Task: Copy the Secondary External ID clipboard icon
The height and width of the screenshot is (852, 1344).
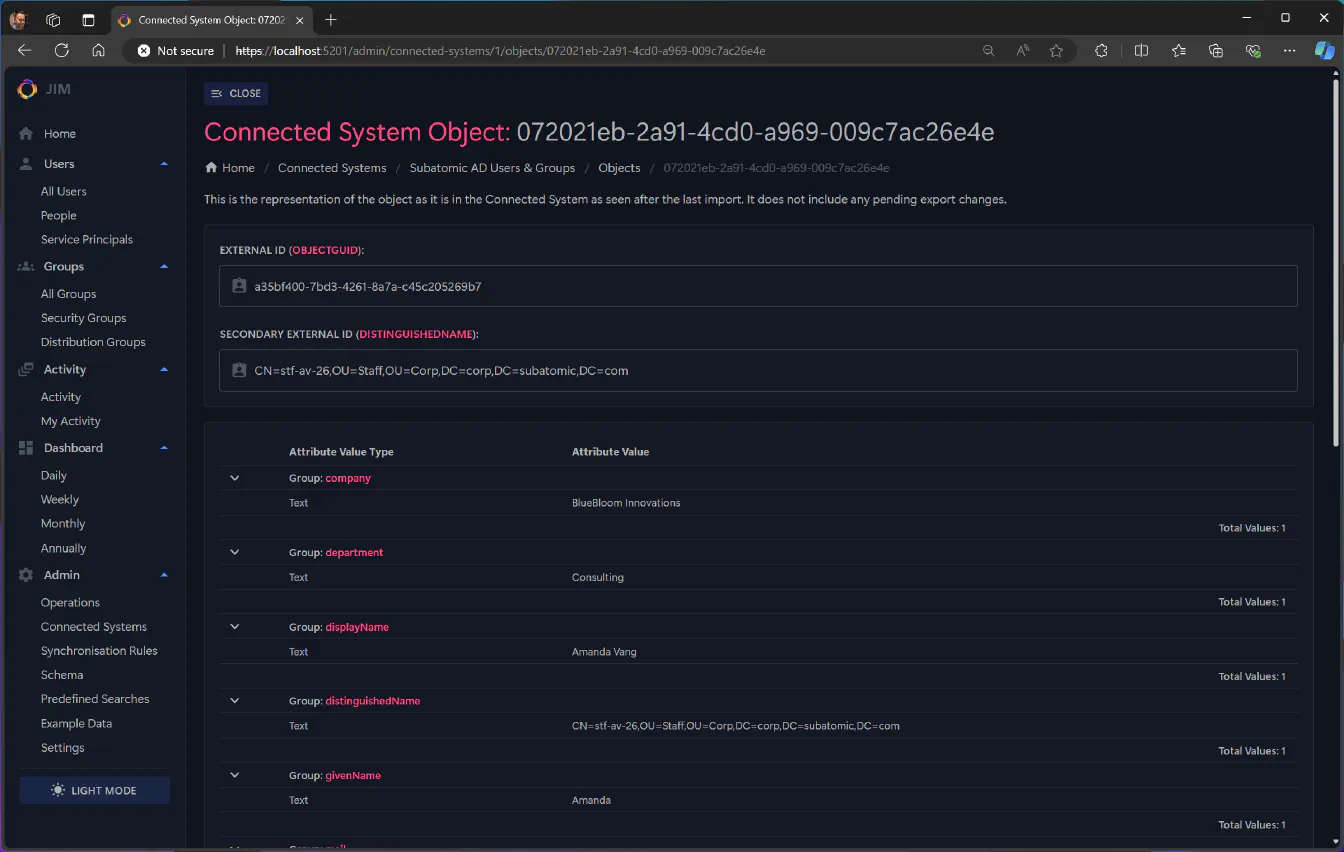Action: 238,370
